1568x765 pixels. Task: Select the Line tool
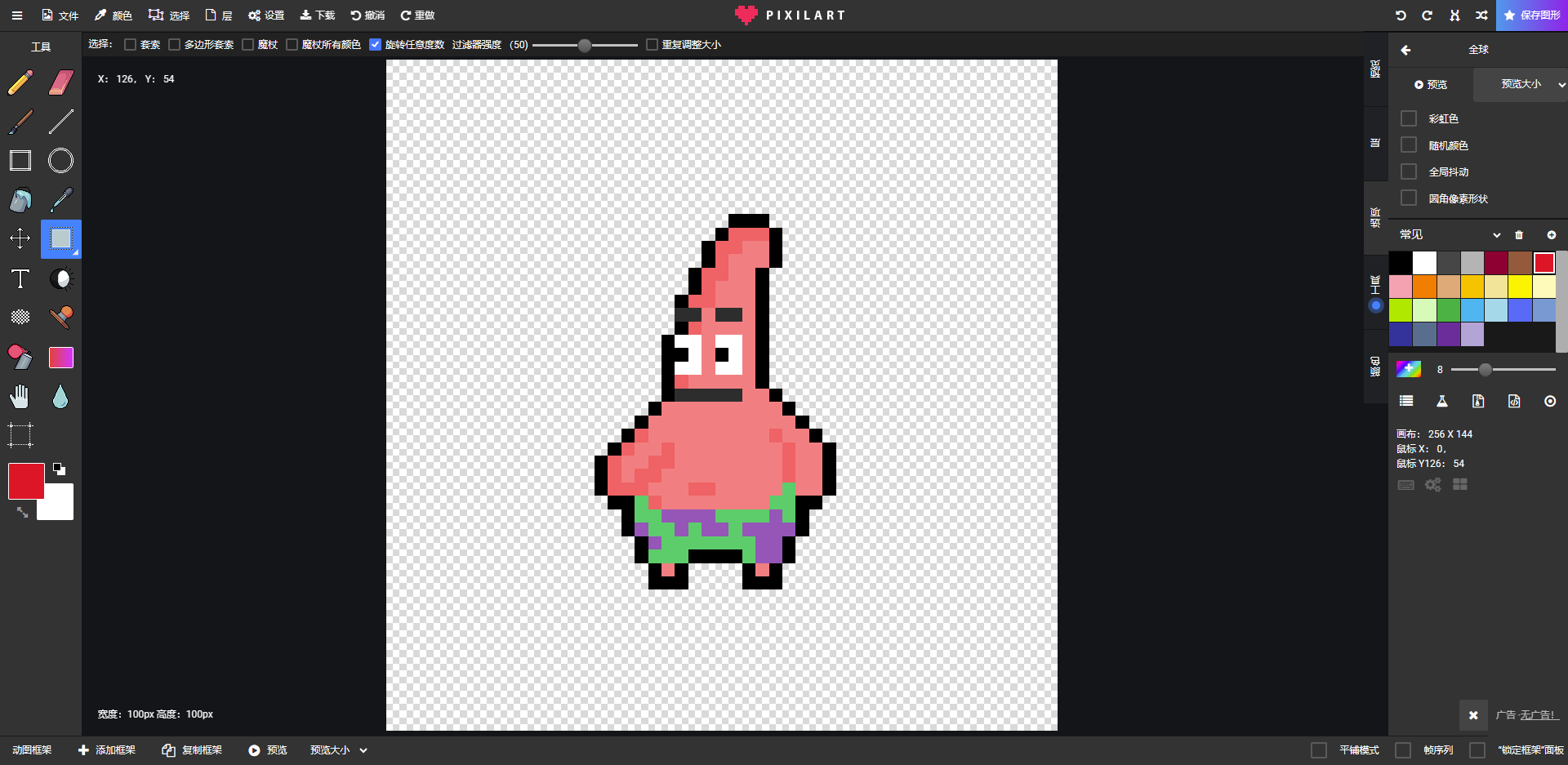[61, 122]
